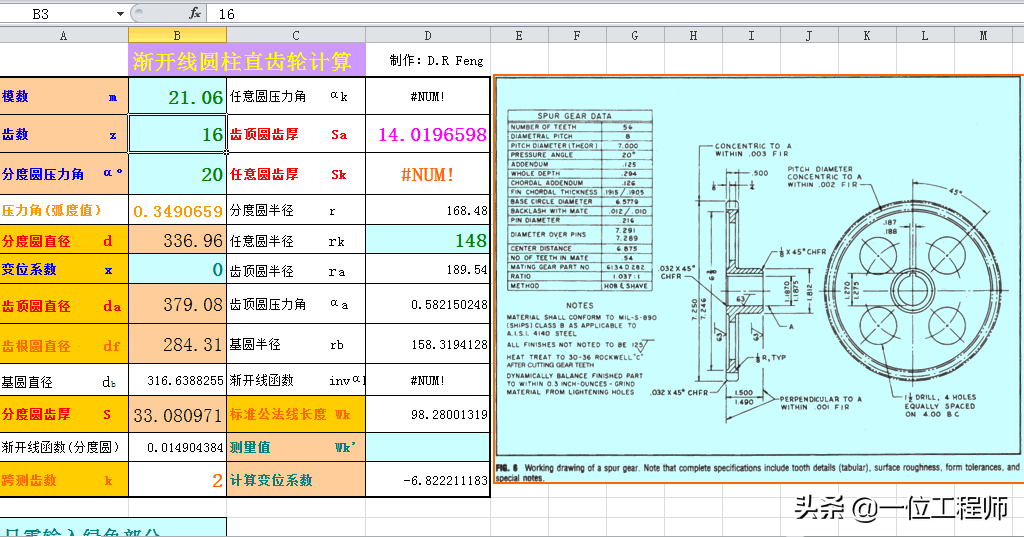Select column I header
The width and height of the screenshot is (1024, 537).
pos(751,35)
